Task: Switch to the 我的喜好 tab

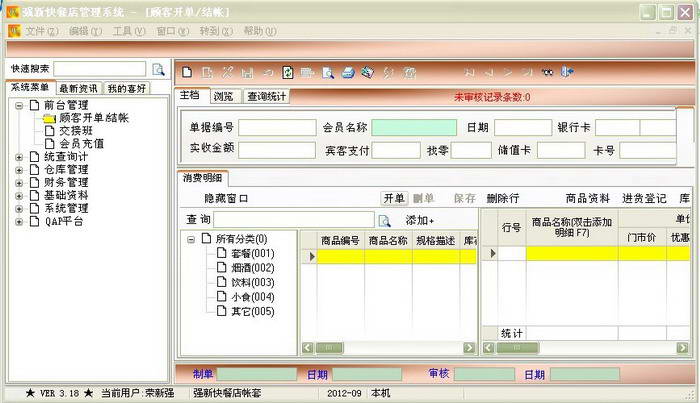Action: [x=126, y=88]
